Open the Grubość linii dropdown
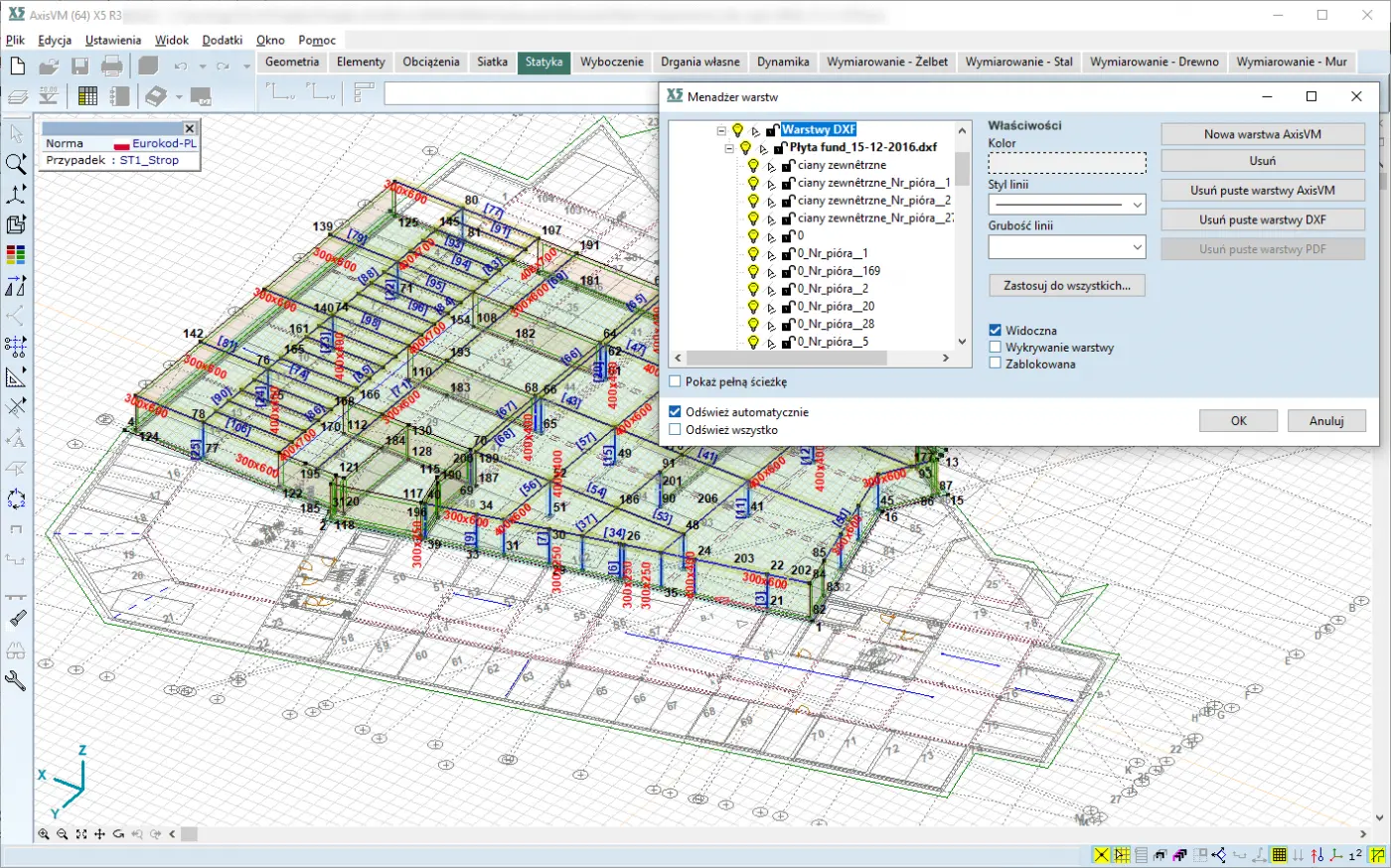 pyautogui.click(x=1067, y=246)
